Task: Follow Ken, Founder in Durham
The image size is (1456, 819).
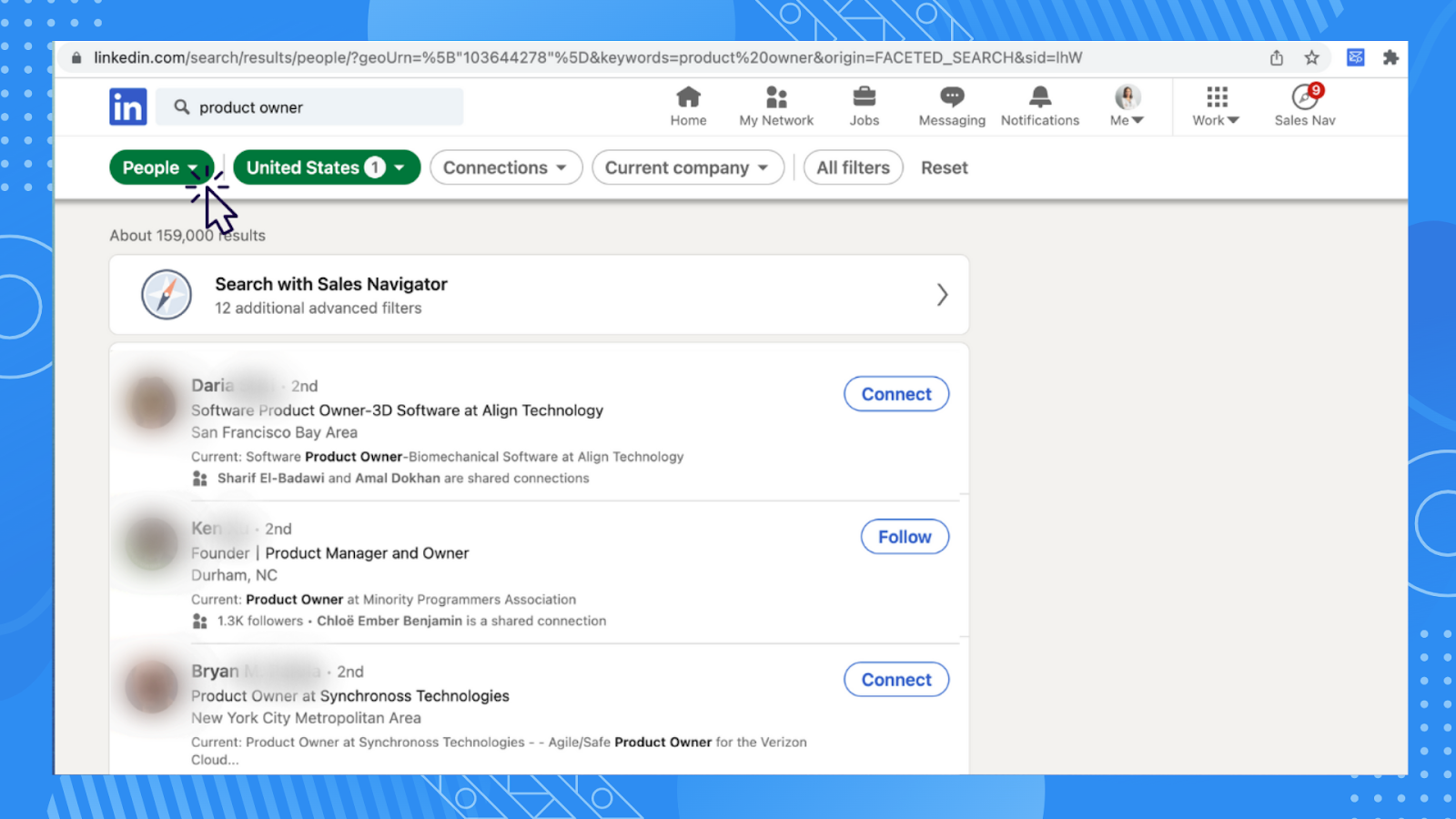Action: point(905,537)
